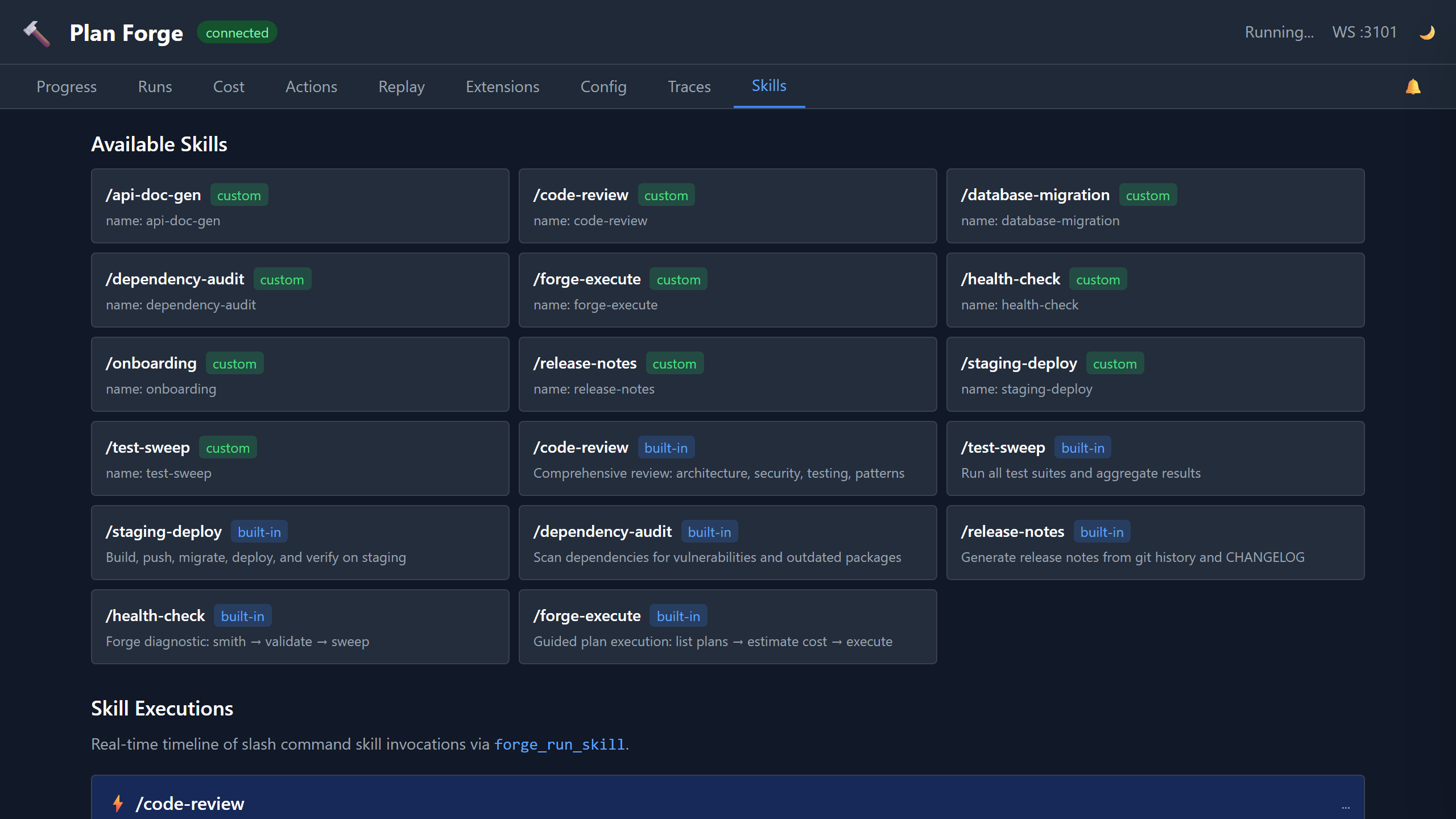
Task: Open the Cost tab
Action: 228,86
